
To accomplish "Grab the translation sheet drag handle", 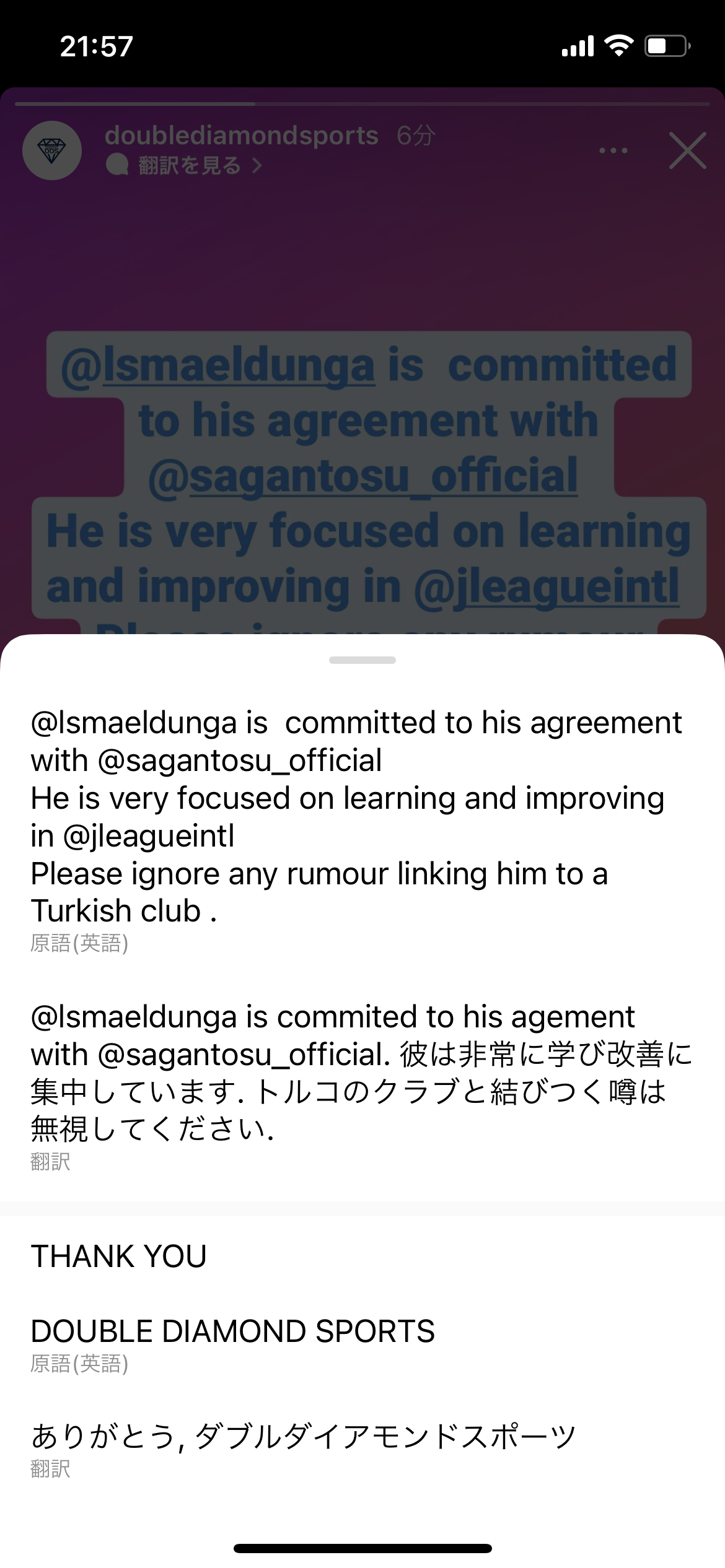I will coord(362,660).
